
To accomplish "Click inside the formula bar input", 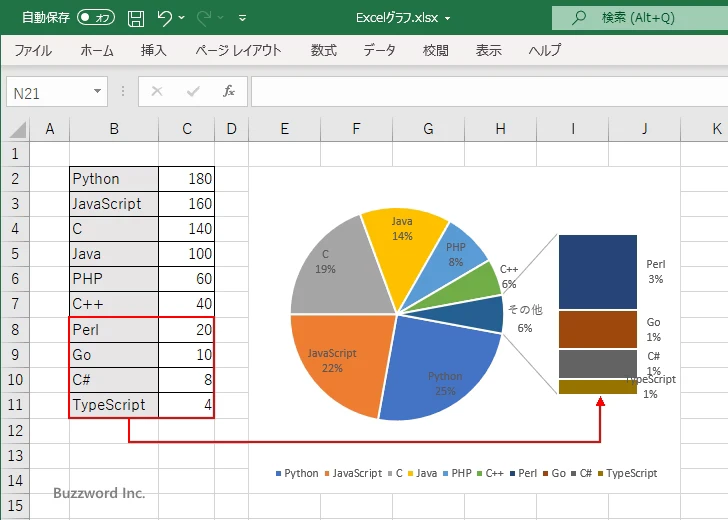I will click(x=489, y=92).
